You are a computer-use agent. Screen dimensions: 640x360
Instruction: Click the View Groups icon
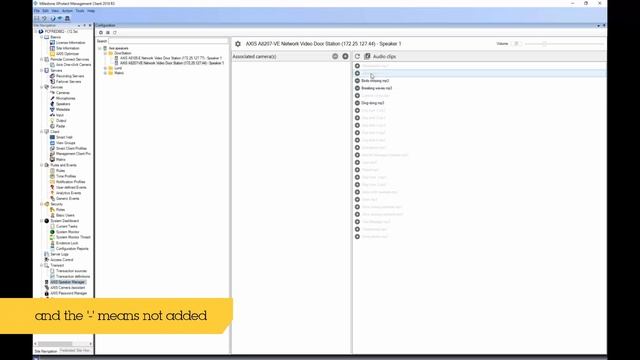click(52, 143)
